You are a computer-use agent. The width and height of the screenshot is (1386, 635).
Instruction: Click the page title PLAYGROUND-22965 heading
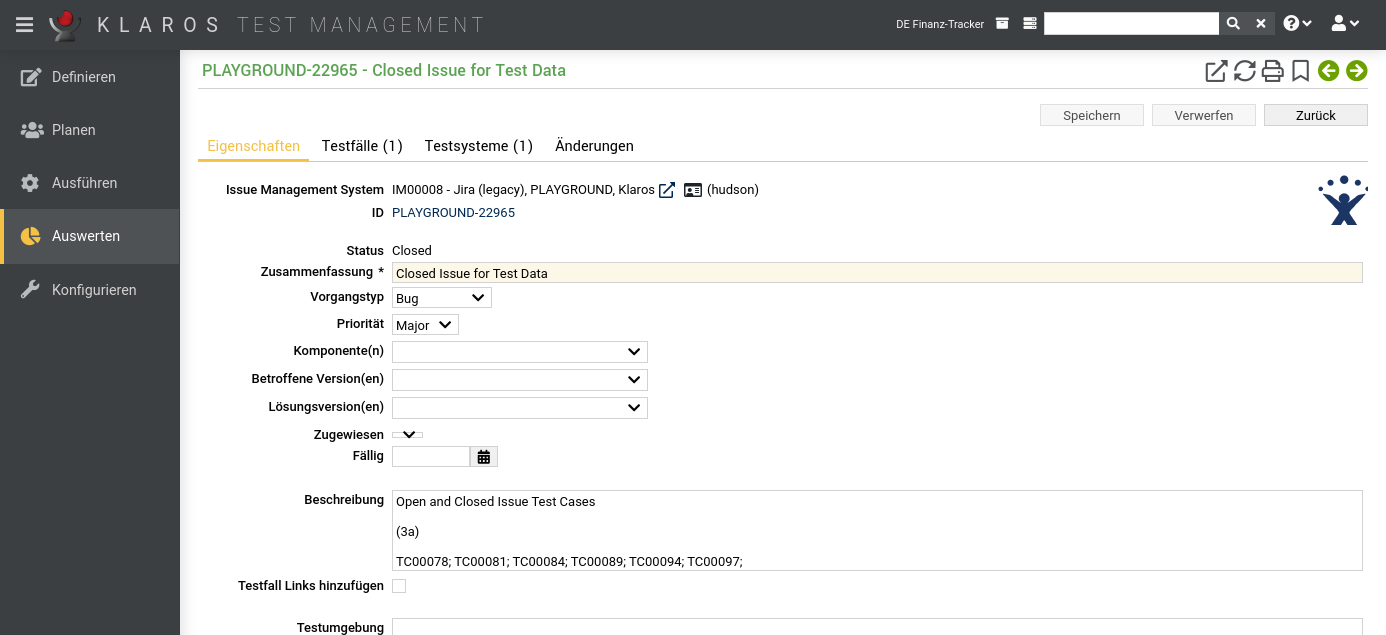point(384,70)
